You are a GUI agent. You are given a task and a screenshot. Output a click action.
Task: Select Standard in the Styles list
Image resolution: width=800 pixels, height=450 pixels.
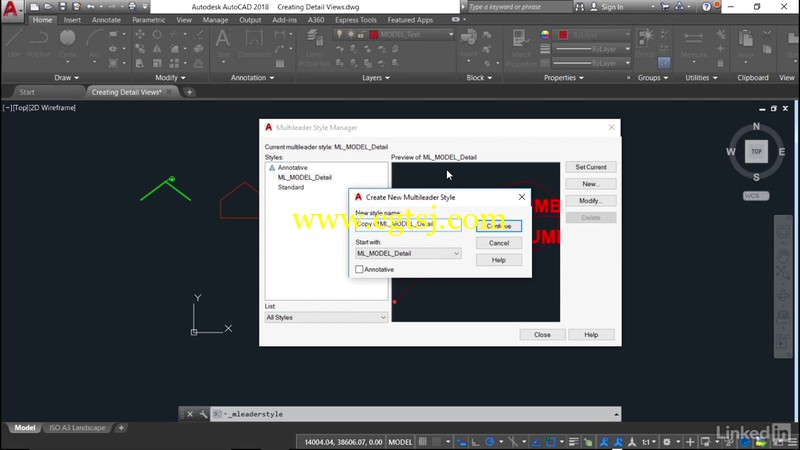pyautogui.click(x=291, y=187)
